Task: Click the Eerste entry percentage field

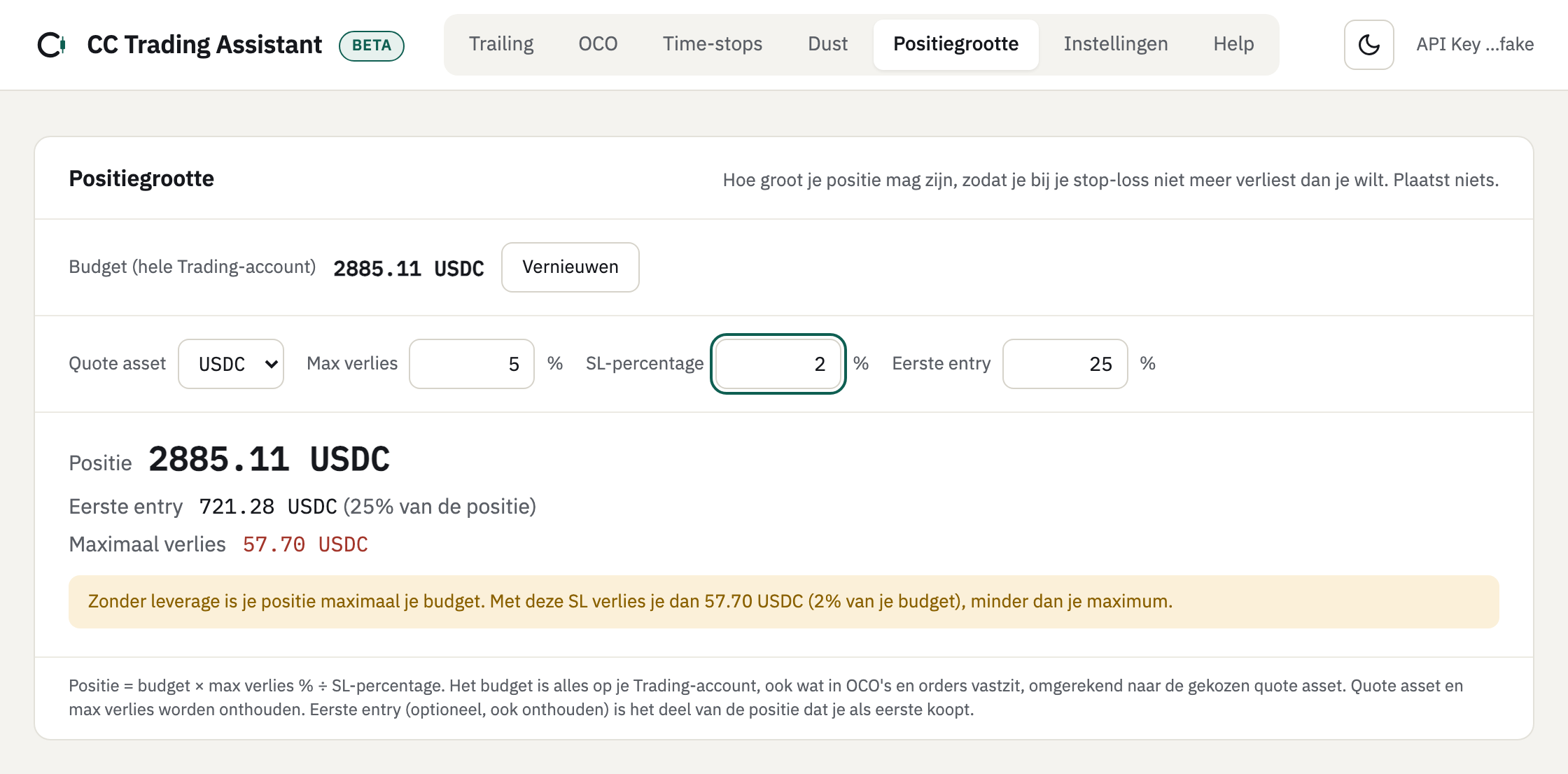Action: click(x=1065, y=364)
